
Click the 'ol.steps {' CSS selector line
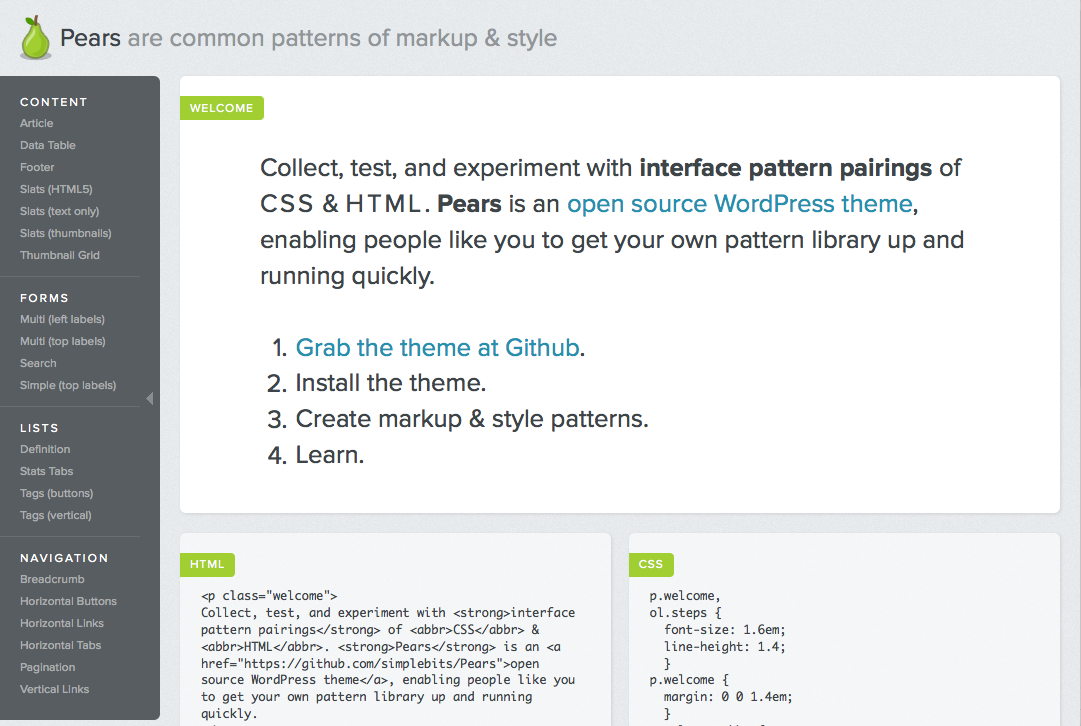pos(685,613)
